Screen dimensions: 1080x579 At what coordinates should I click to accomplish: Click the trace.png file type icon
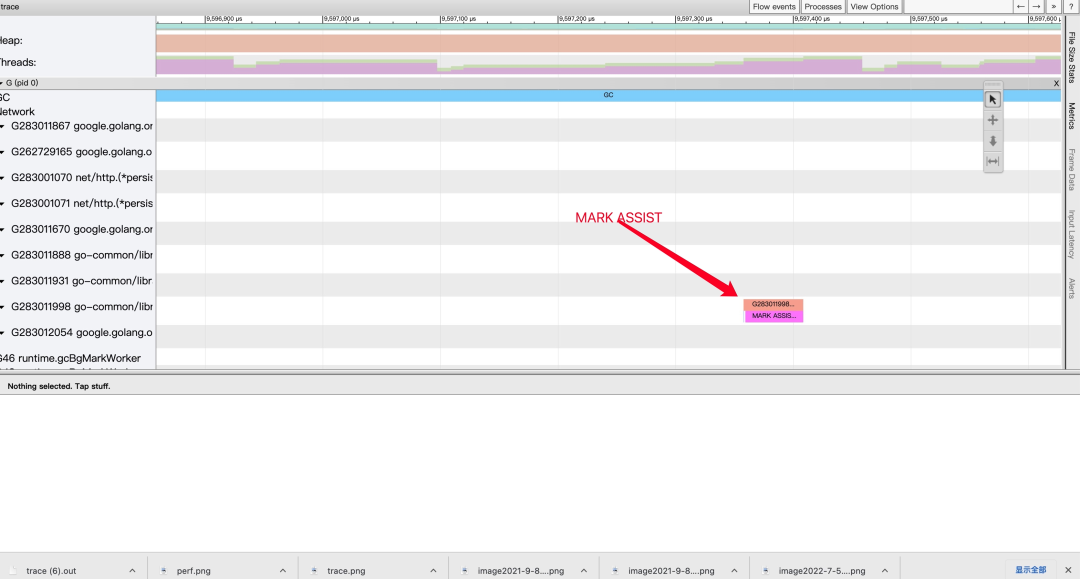coord(314,571)
